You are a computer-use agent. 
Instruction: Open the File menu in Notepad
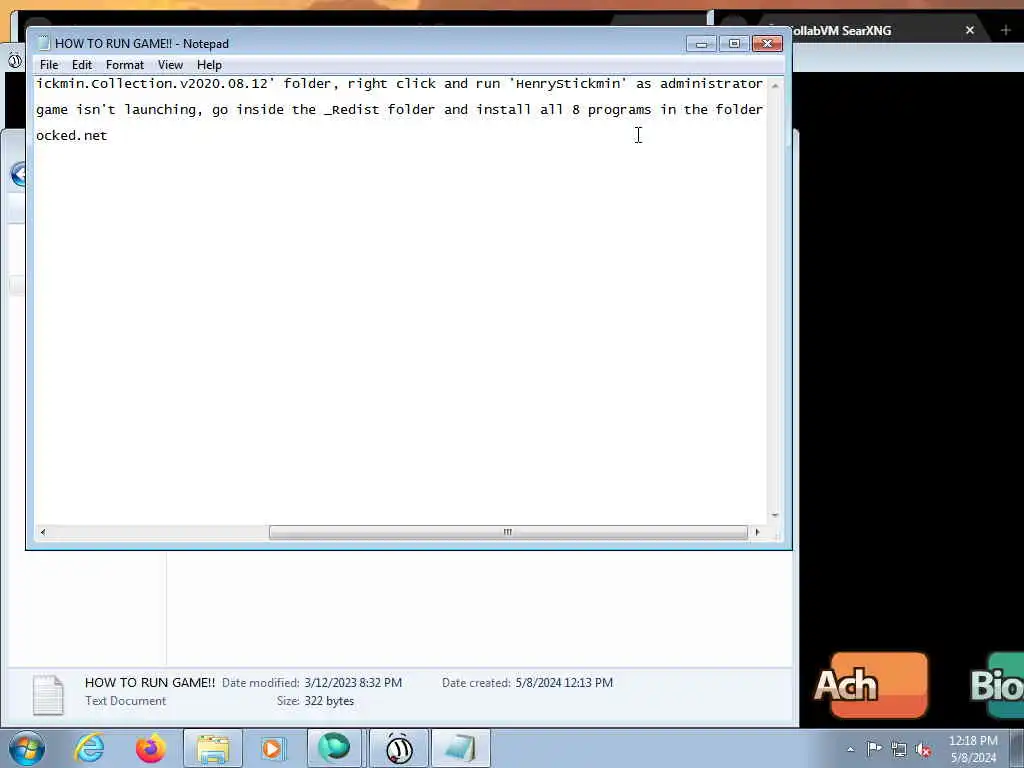coord(49,65)
